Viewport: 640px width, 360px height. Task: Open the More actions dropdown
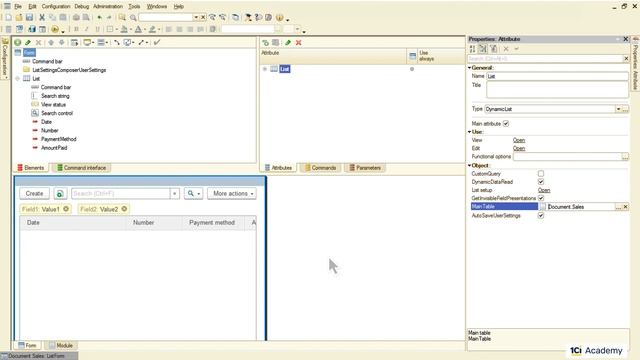point(232,193)
